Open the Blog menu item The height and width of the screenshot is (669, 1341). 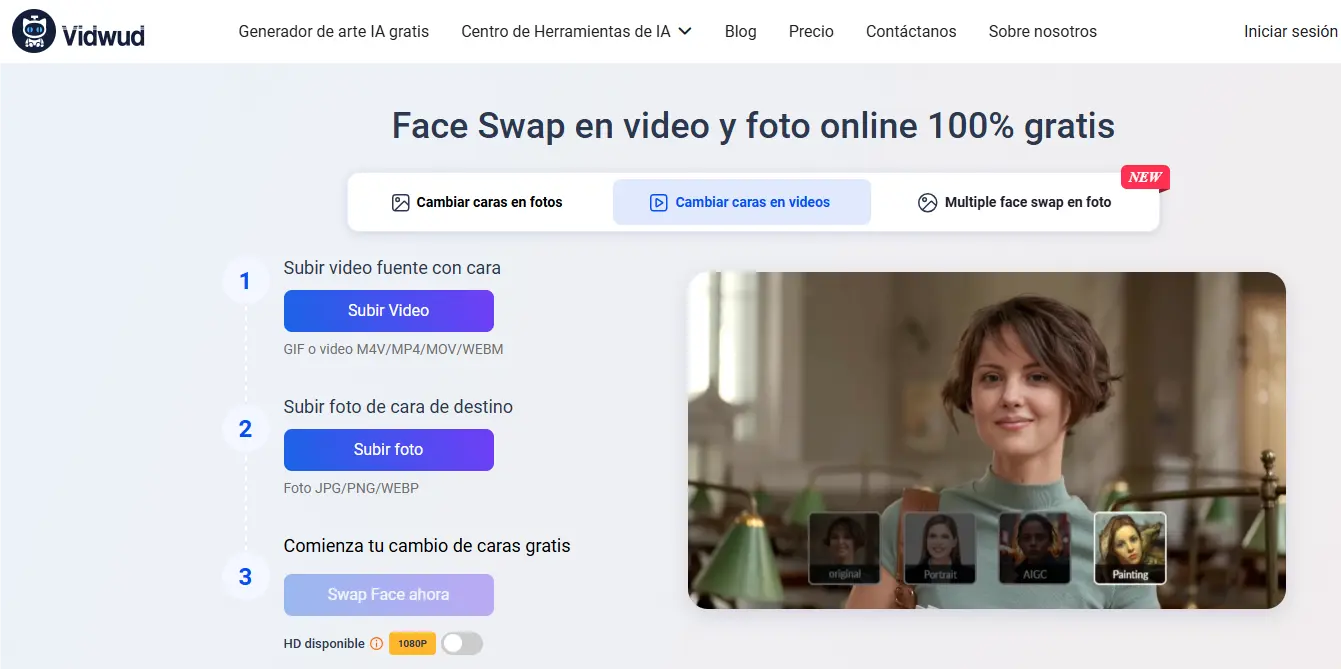[740, 31]
